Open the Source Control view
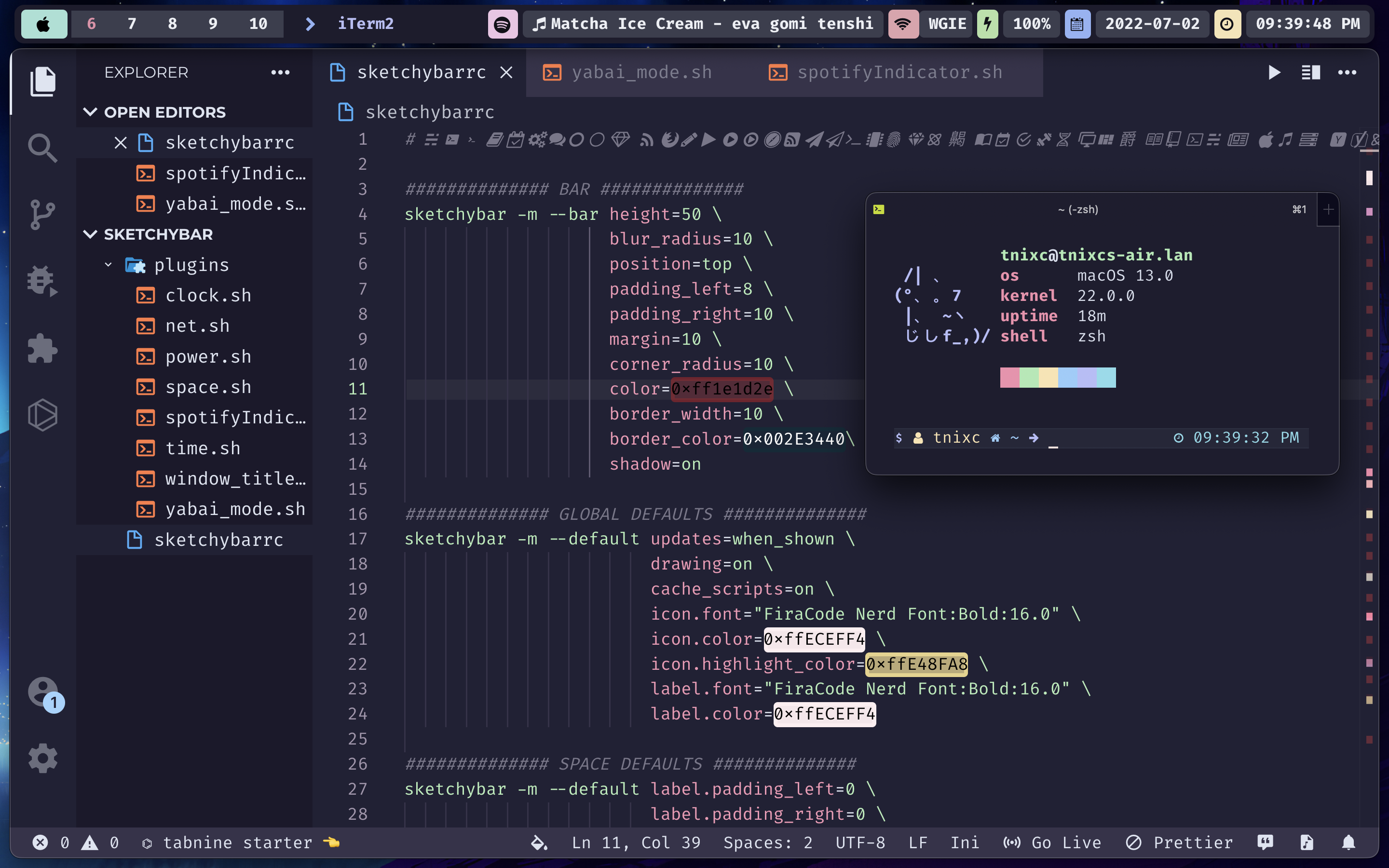This screenshot has height=868, width=1389. point(42,215)
